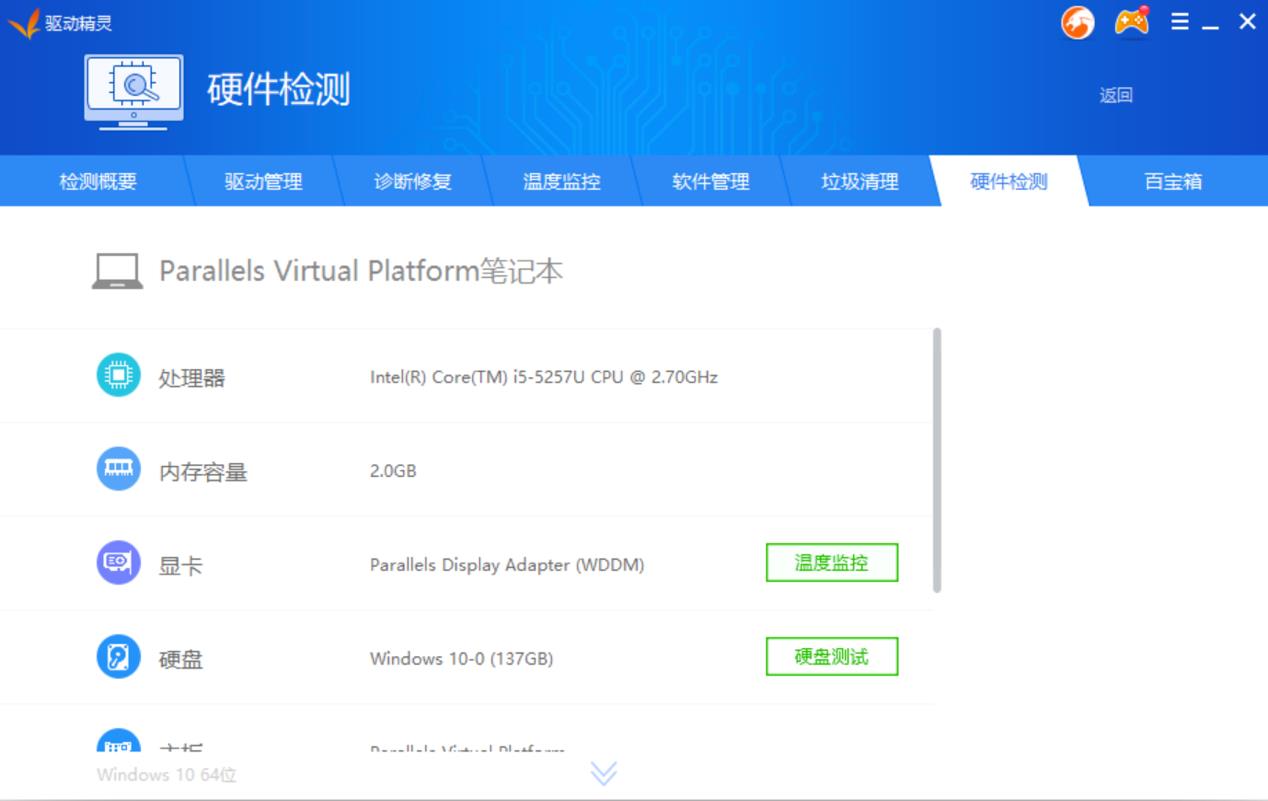1268x801 pixels.
Task: Close the 驱动精灵 window
Action: pyautogui.click(x=1247, y=21)
